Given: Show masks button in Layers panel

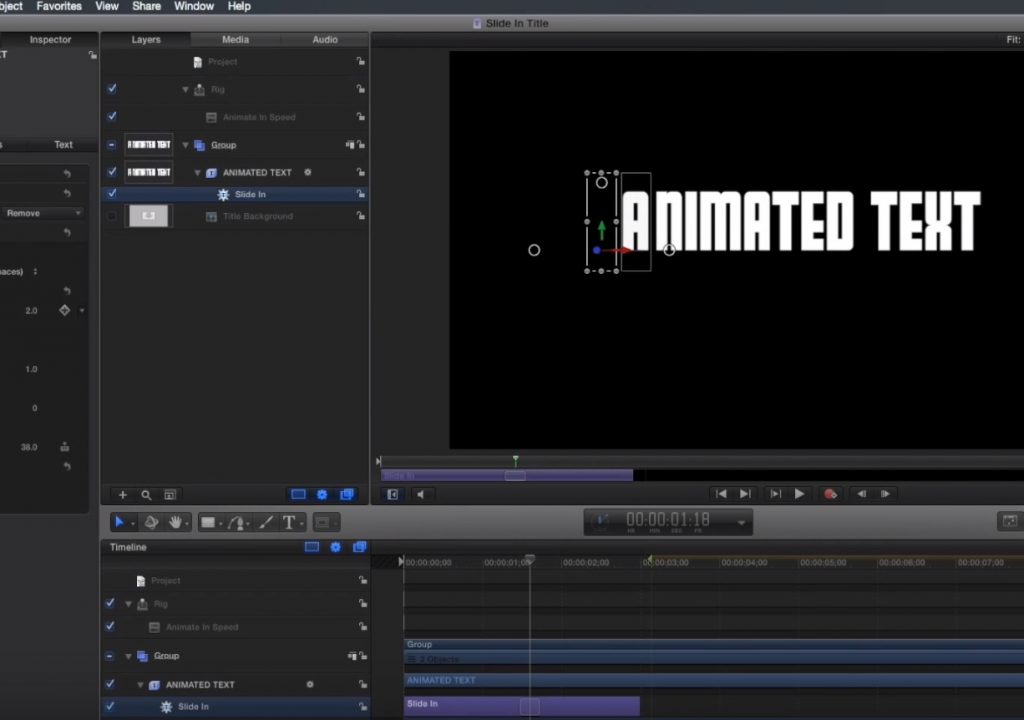Looking at the screenshot, I should point(298,495).
